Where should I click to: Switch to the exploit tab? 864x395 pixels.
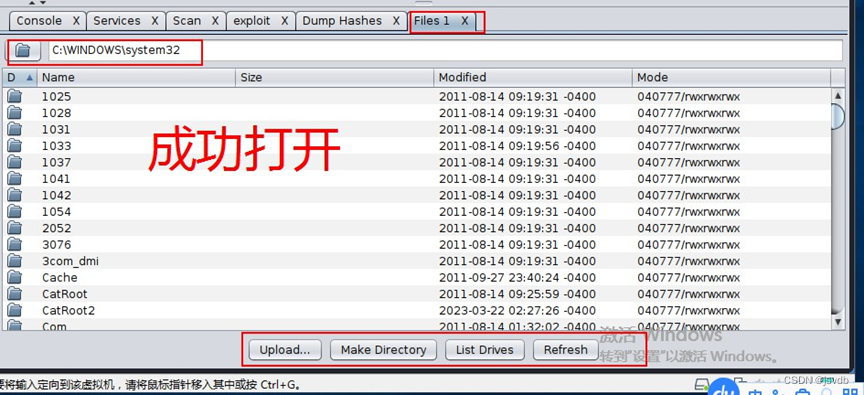pos(252,21)
